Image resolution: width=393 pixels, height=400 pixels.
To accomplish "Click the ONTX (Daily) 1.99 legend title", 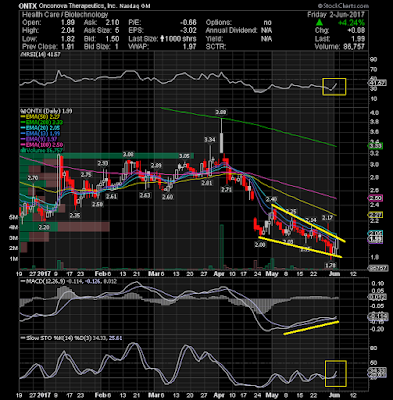I will coord(46,111).
